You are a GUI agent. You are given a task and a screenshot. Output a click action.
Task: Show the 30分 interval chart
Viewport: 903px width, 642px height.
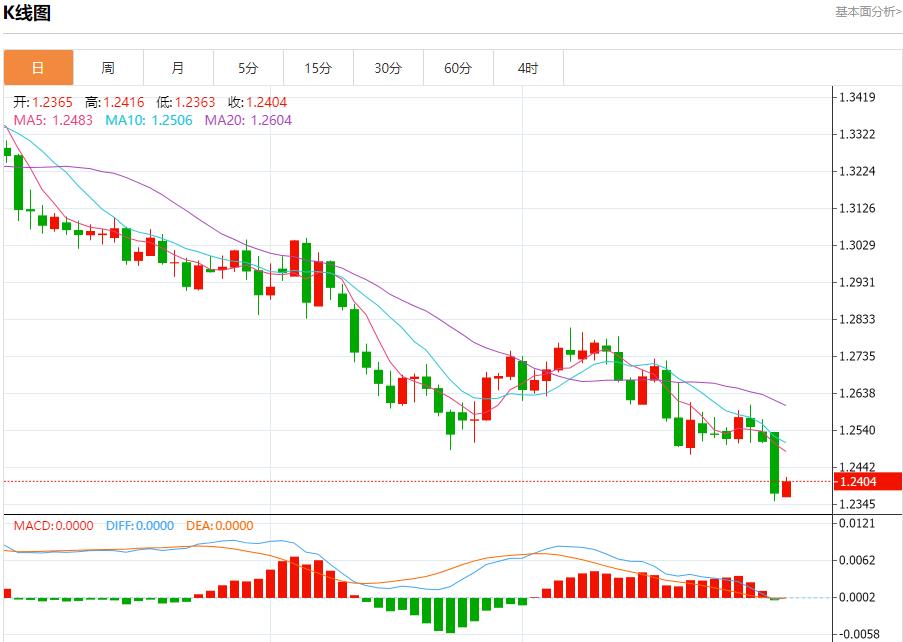click(x=388, y=68)
